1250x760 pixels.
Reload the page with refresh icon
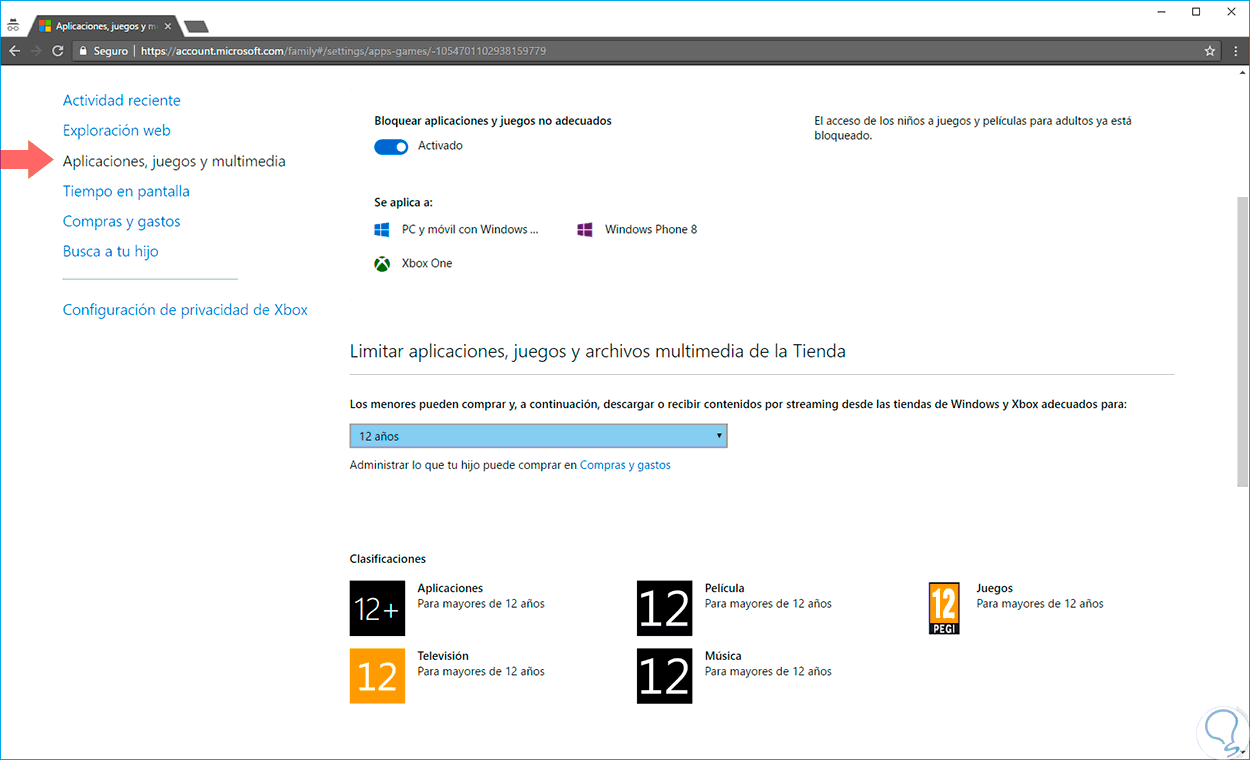point(58,51)
